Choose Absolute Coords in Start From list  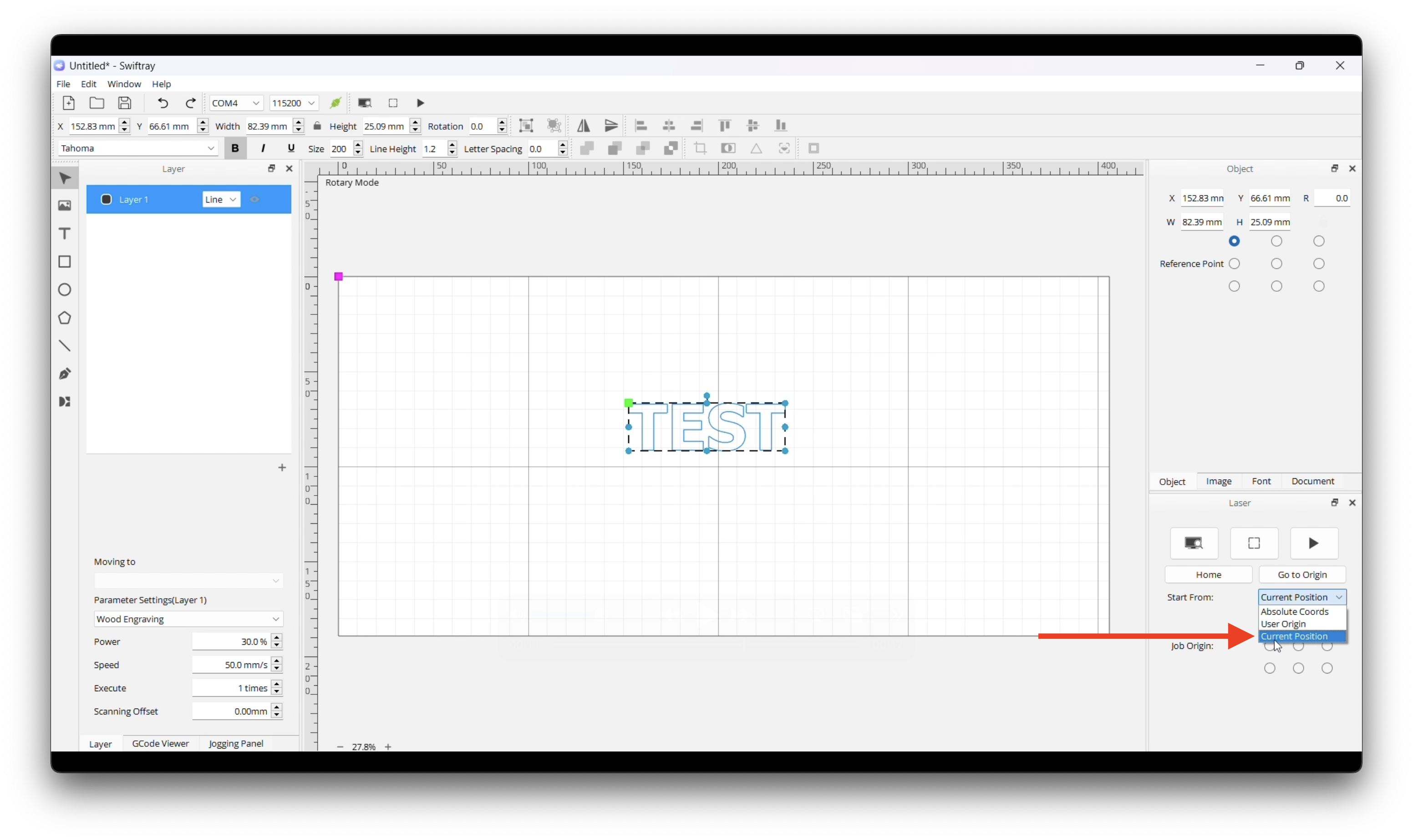pos(1294,612)
